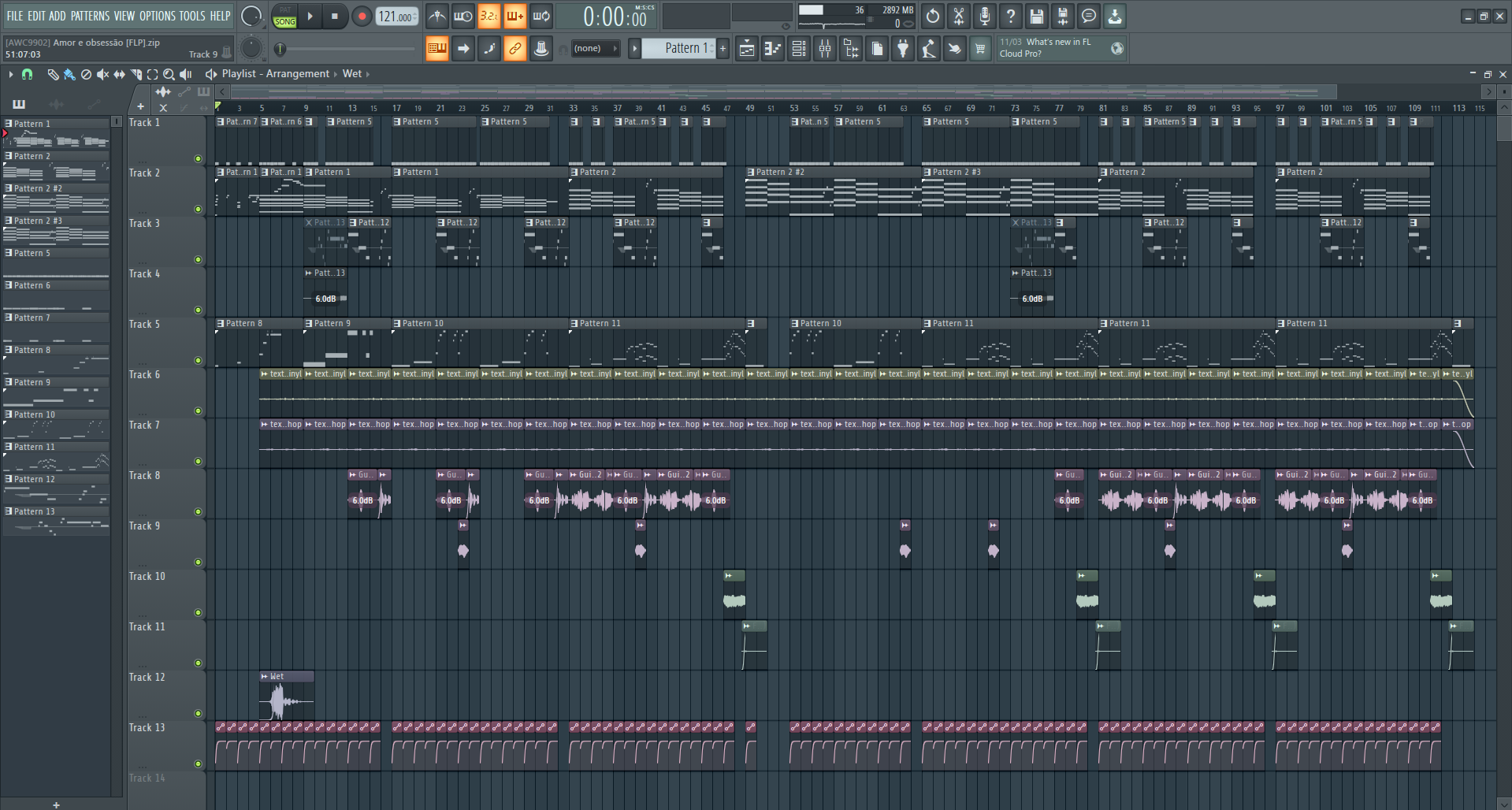Switch between PAT and SONG mode
The width and height of the screenshot is (1512, 810).
pos(284,17)
